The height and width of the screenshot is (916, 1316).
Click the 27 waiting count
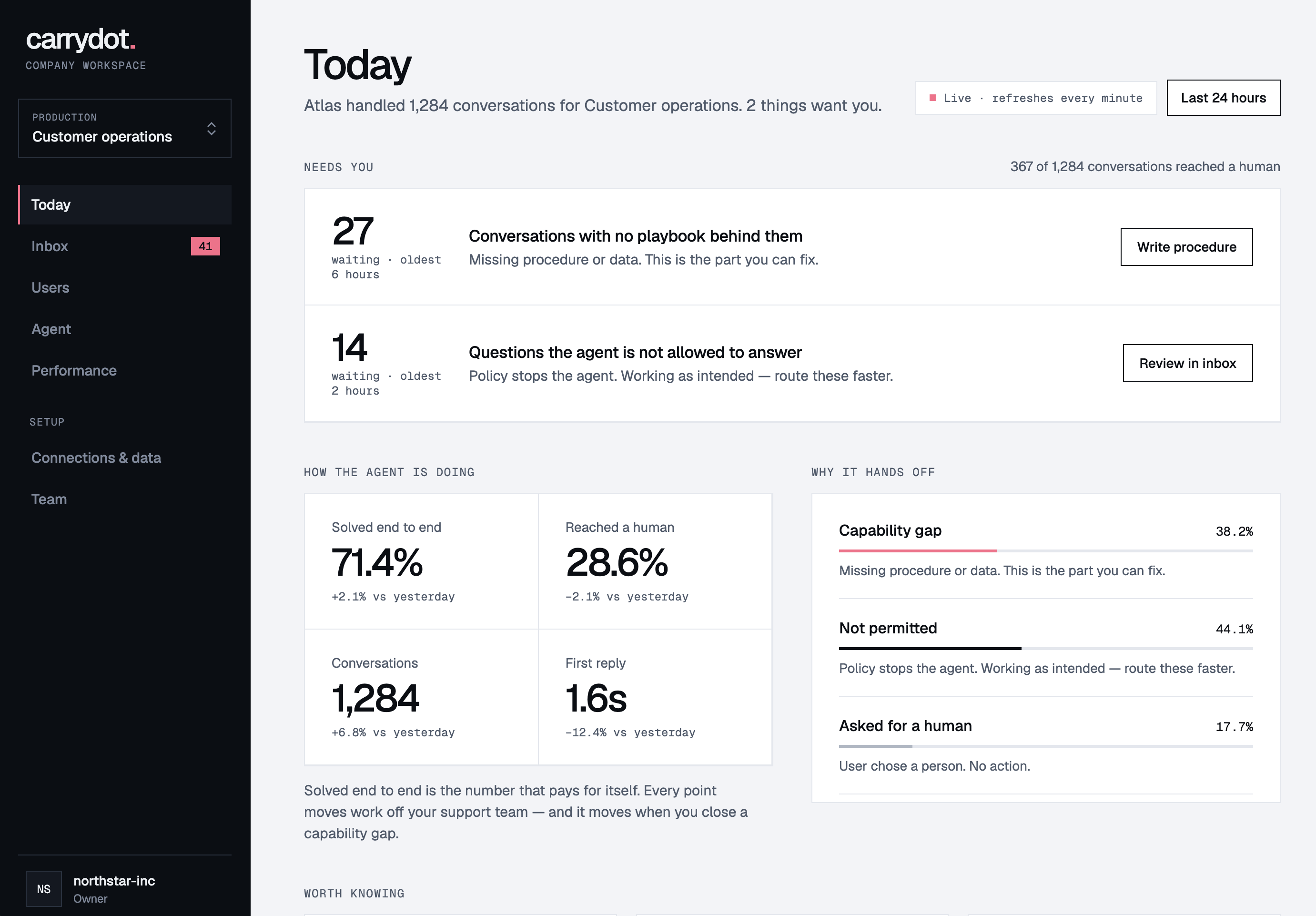coord(353,231)
